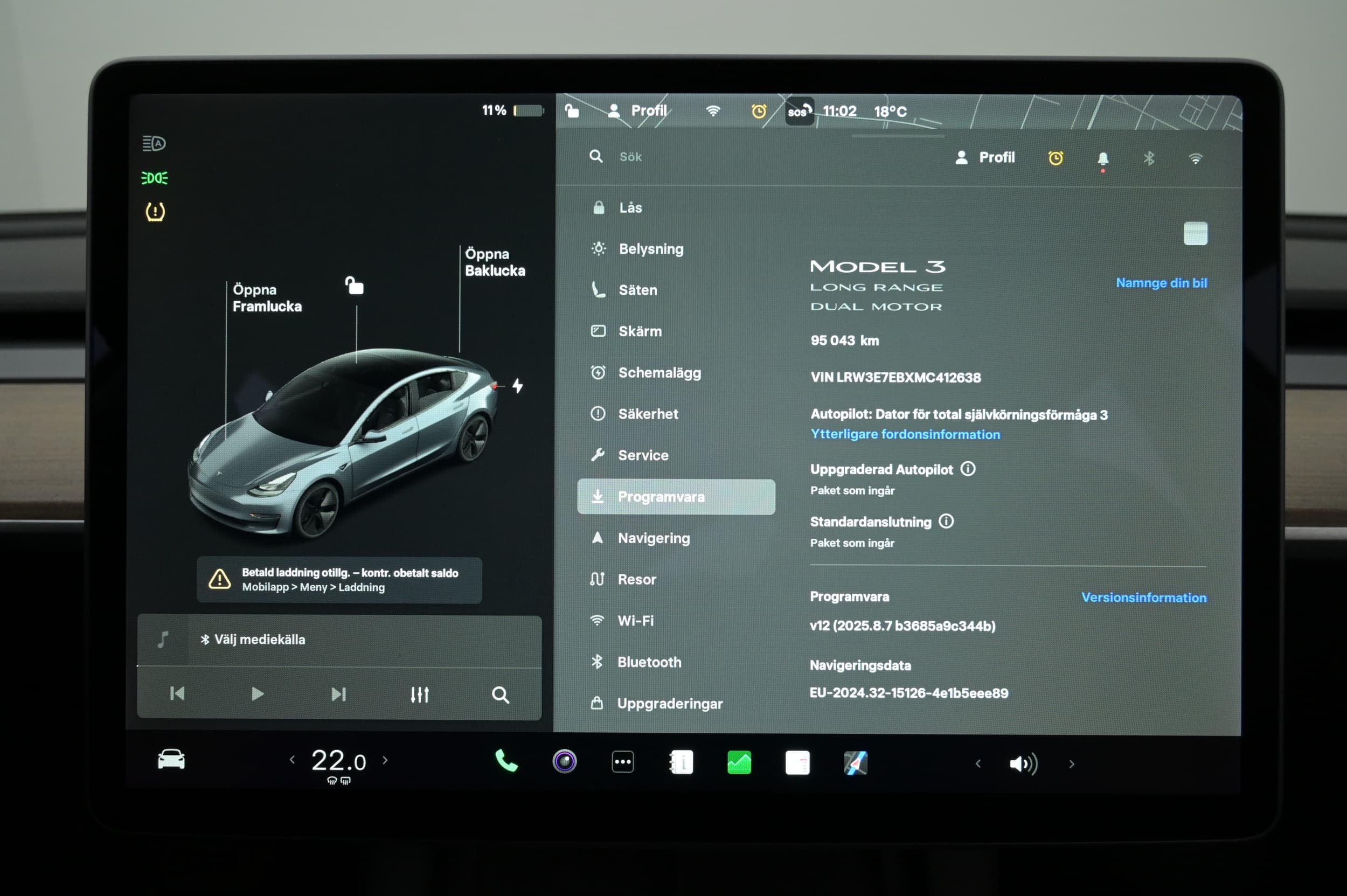Open the navigation map app in dock
1347x896 pixels.
[856, 763]
